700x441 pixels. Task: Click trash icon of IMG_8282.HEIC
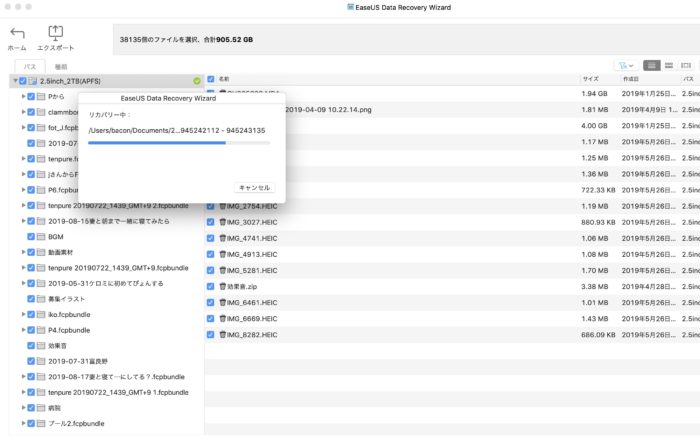click(x=223, y=335)
